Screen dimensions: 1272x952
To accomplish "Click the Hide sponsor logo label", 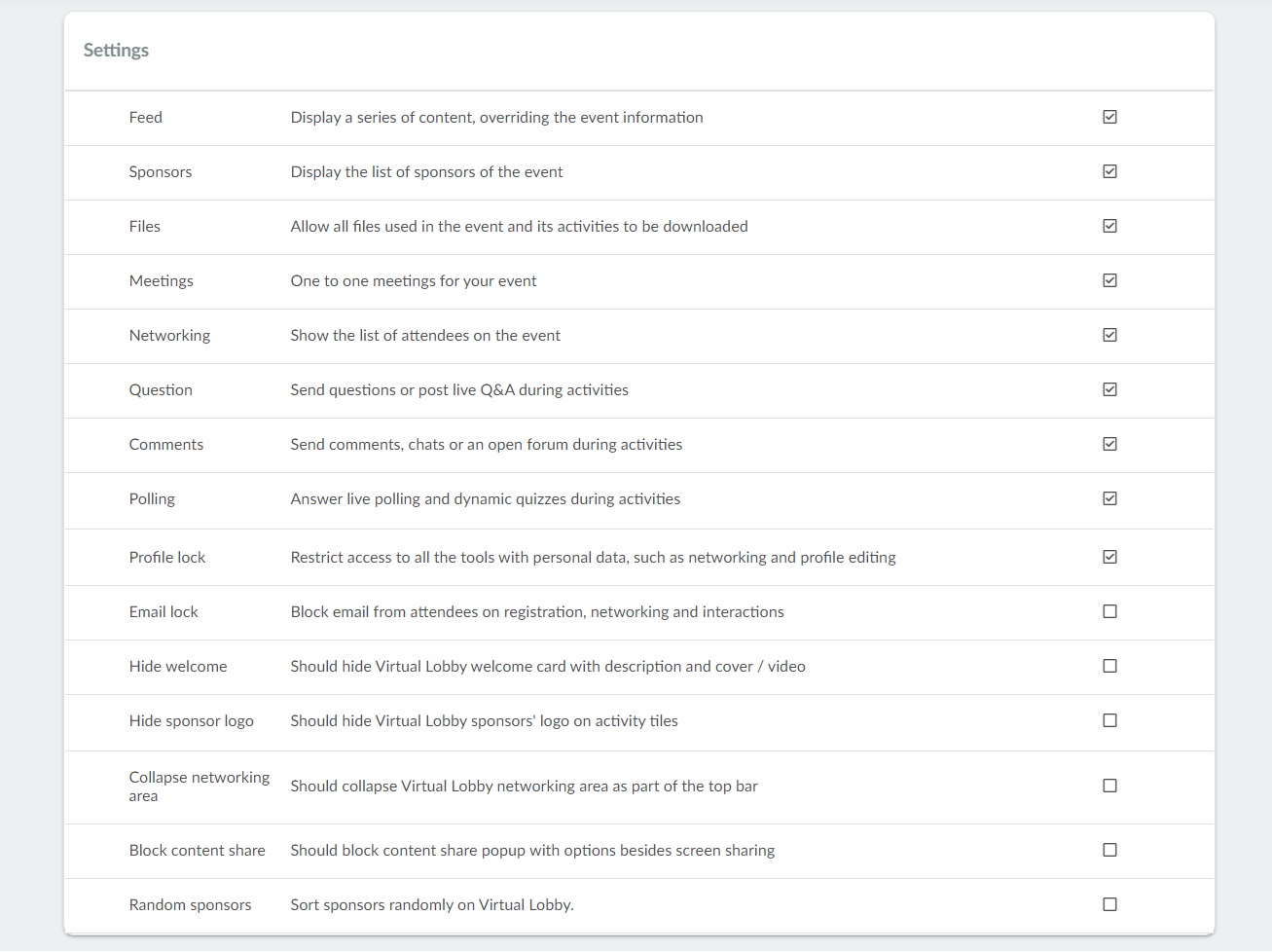I will coord(191,721).
